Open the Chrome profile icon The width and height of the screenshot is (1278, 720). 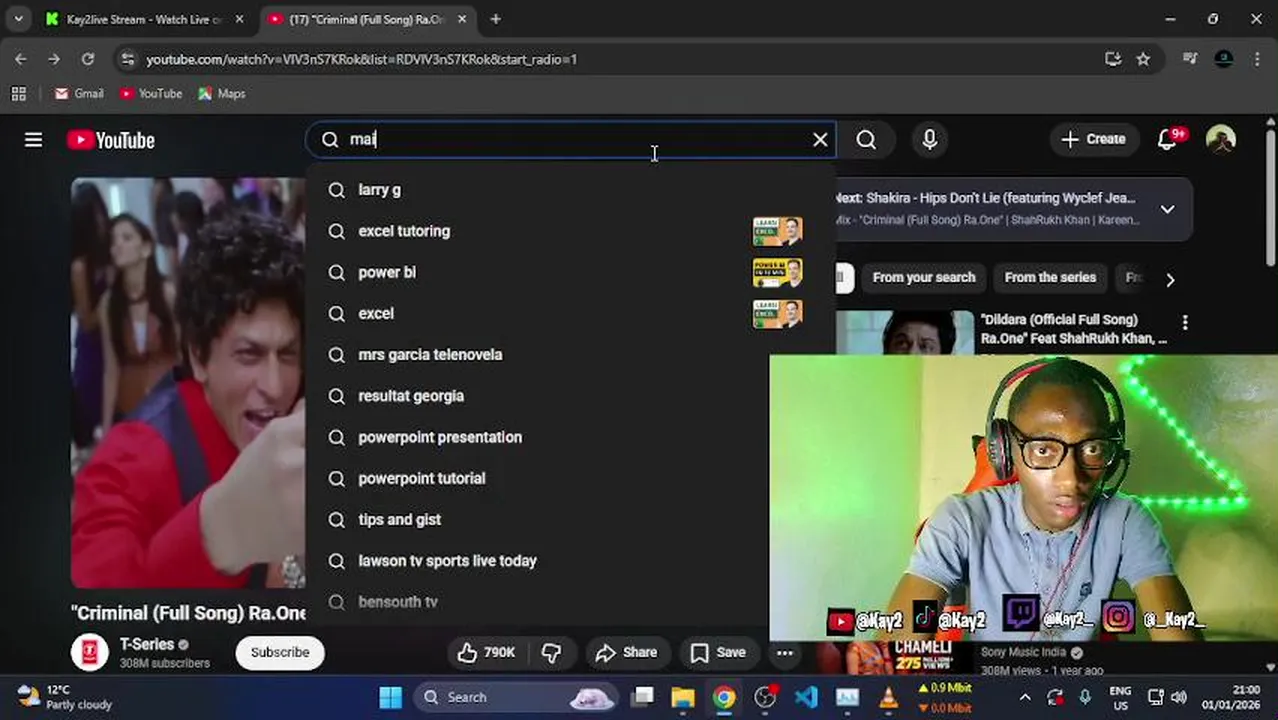(x=1224, y=59)
